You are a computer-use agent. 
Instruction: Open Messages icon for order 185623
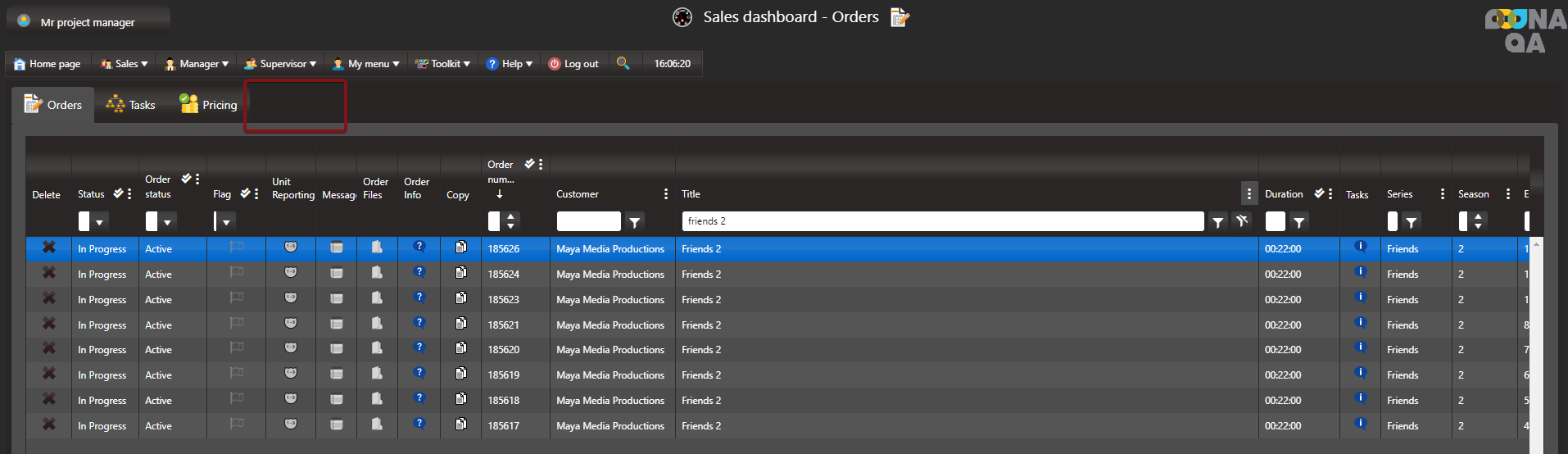[x=336, y=298]
